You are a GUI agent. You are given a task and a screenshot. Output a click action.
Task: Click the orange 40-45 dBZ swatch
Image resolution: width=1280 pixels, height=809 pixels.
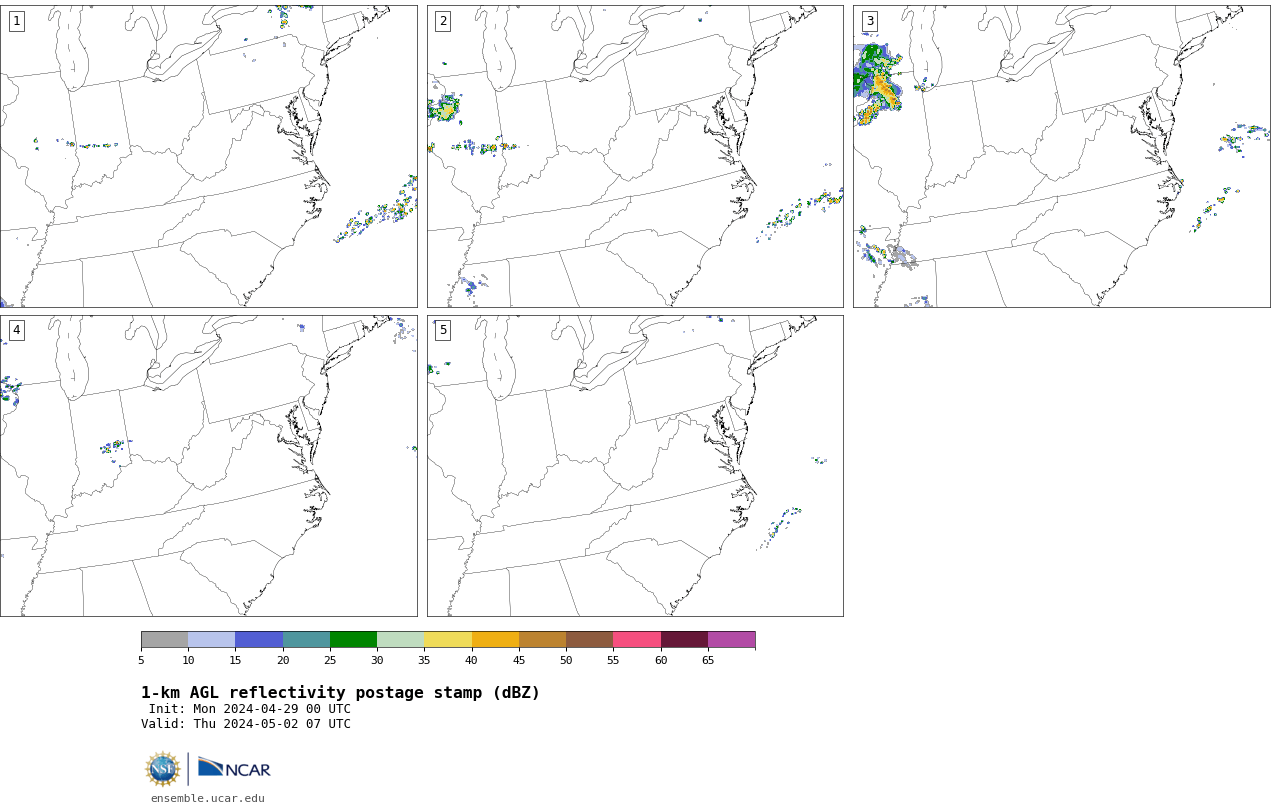495,640
